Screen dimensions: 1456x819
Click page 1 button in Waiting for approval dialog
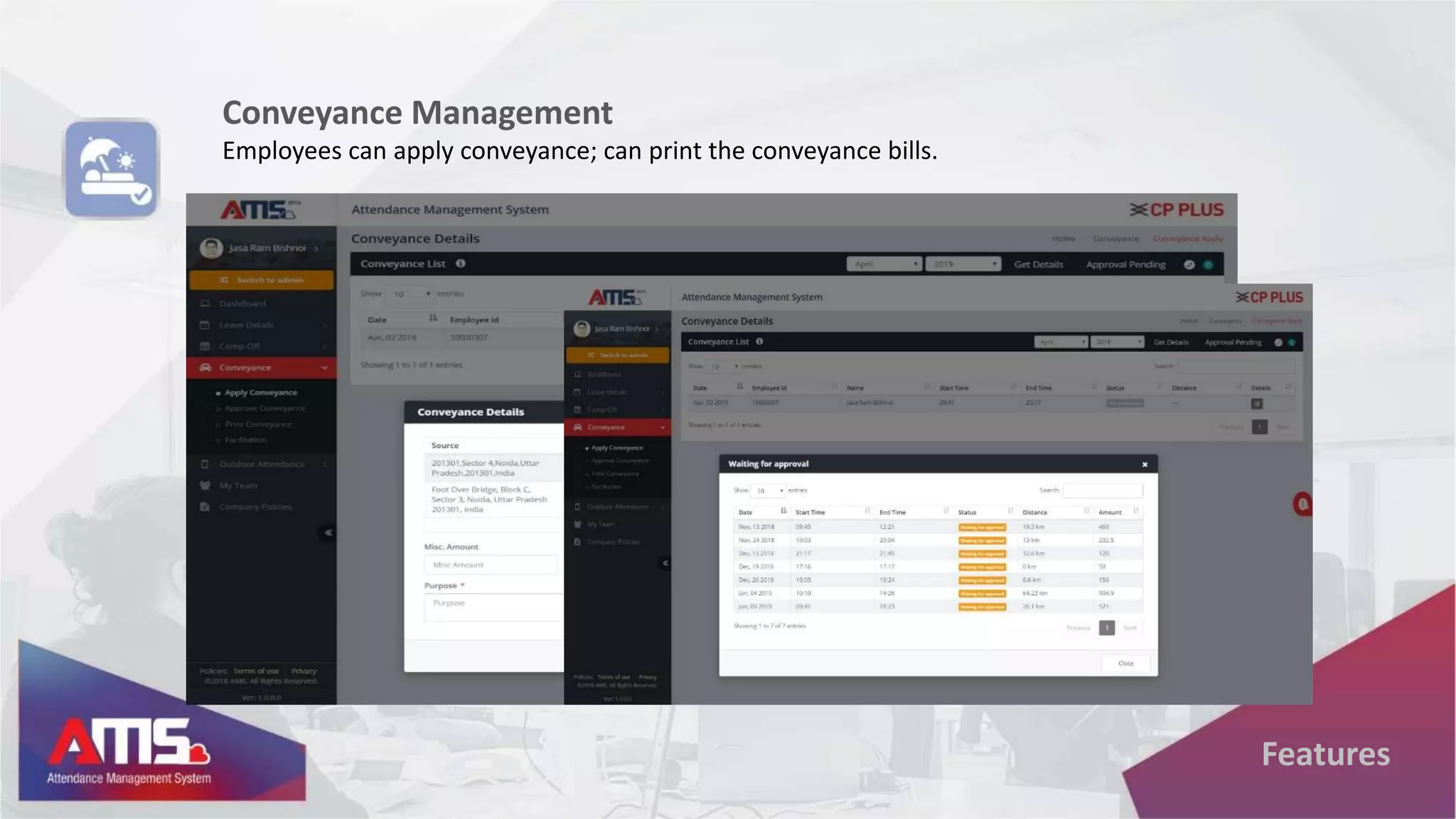tap(1107, 628)
